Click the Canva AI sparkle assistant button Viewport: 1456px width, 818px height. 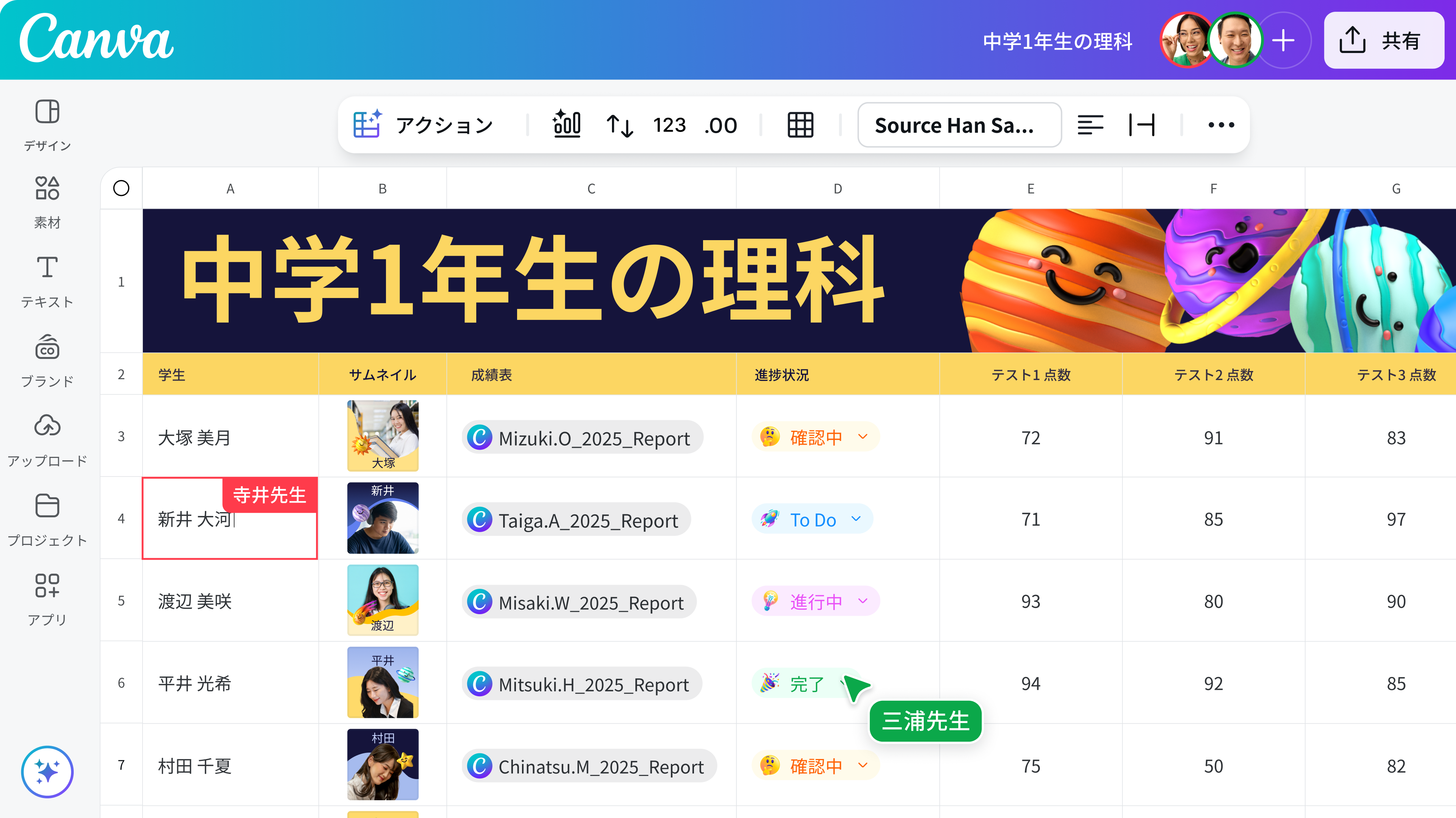click(47, 771)
